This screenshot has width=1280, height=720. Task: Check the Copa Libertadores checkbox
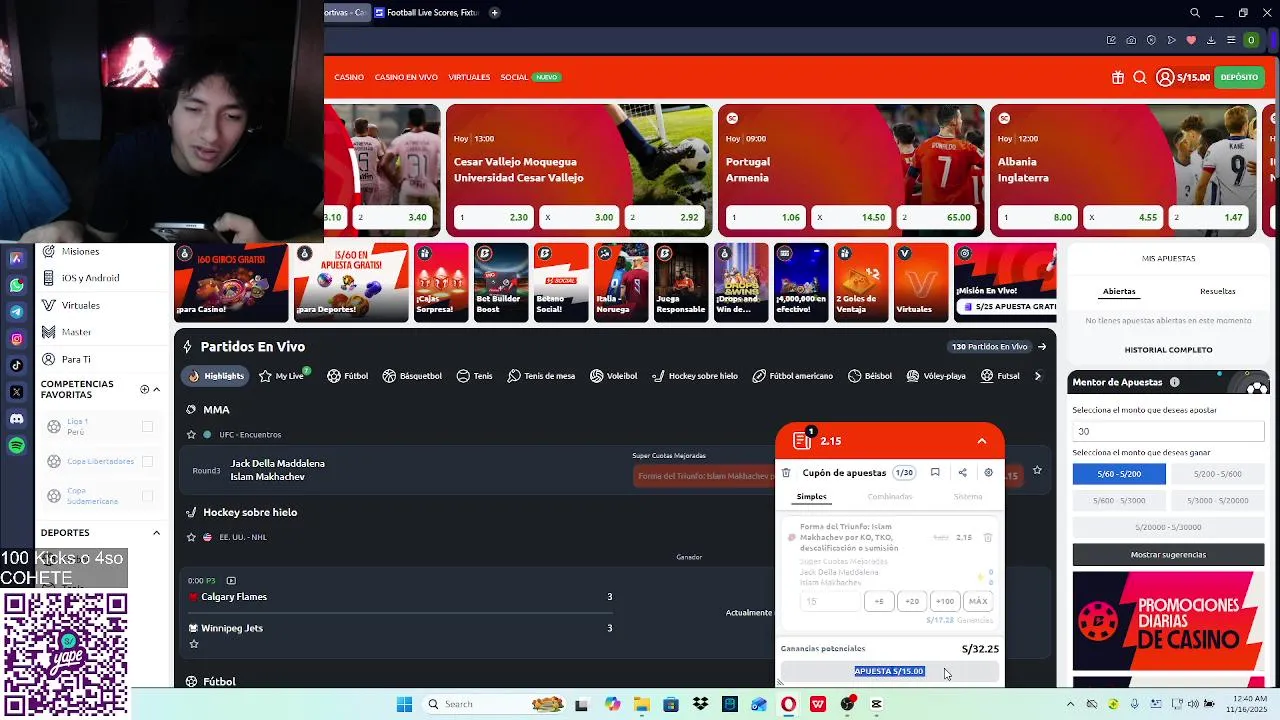pyautogui.click(x=147, y=461)
